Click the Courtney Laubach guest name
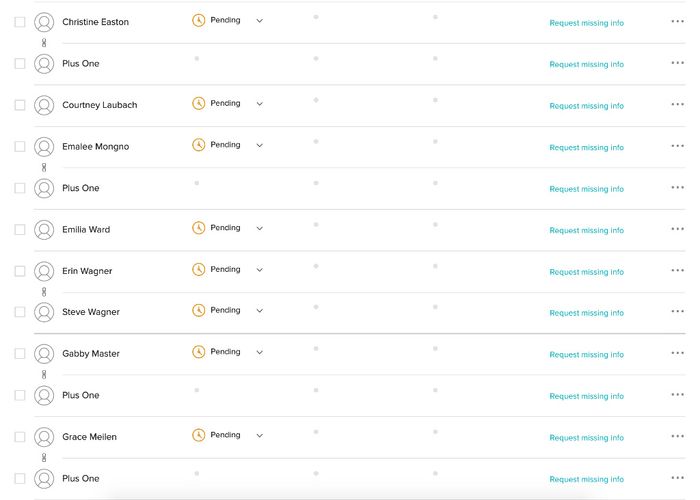 [x=99, y=105]
